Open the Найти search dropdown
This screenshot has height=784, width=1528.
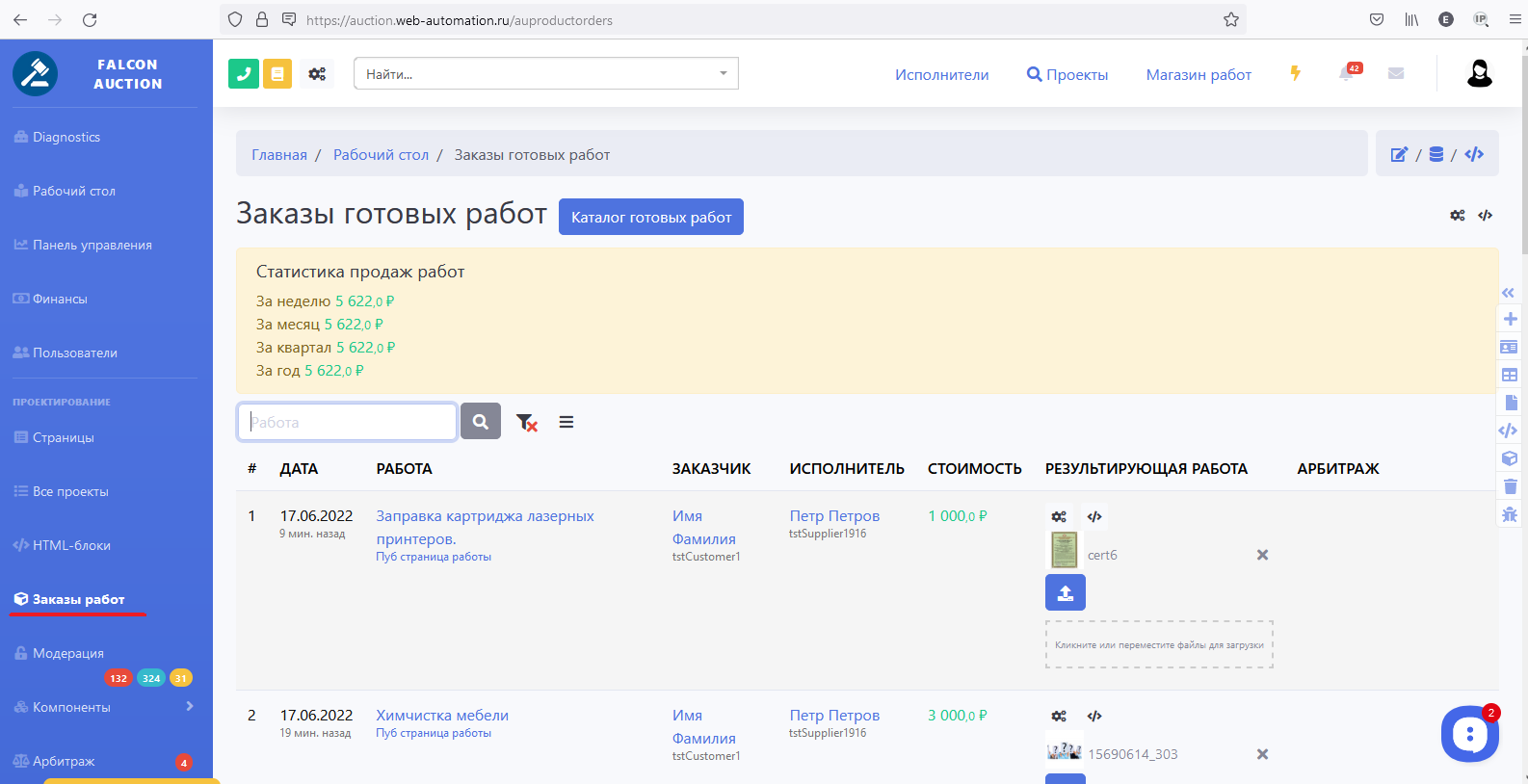click(545, 74)
